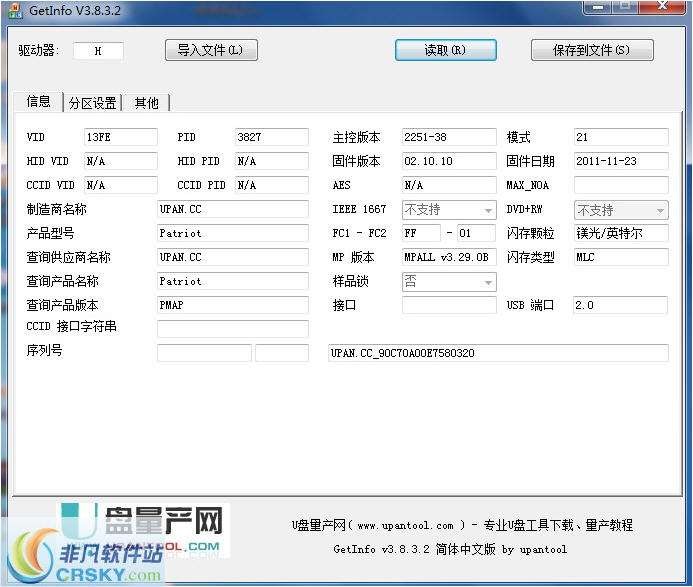The width and height of the screenshot is (693, 587).
Task: Click the 查询产品名称 field
Action: (232, 281)
